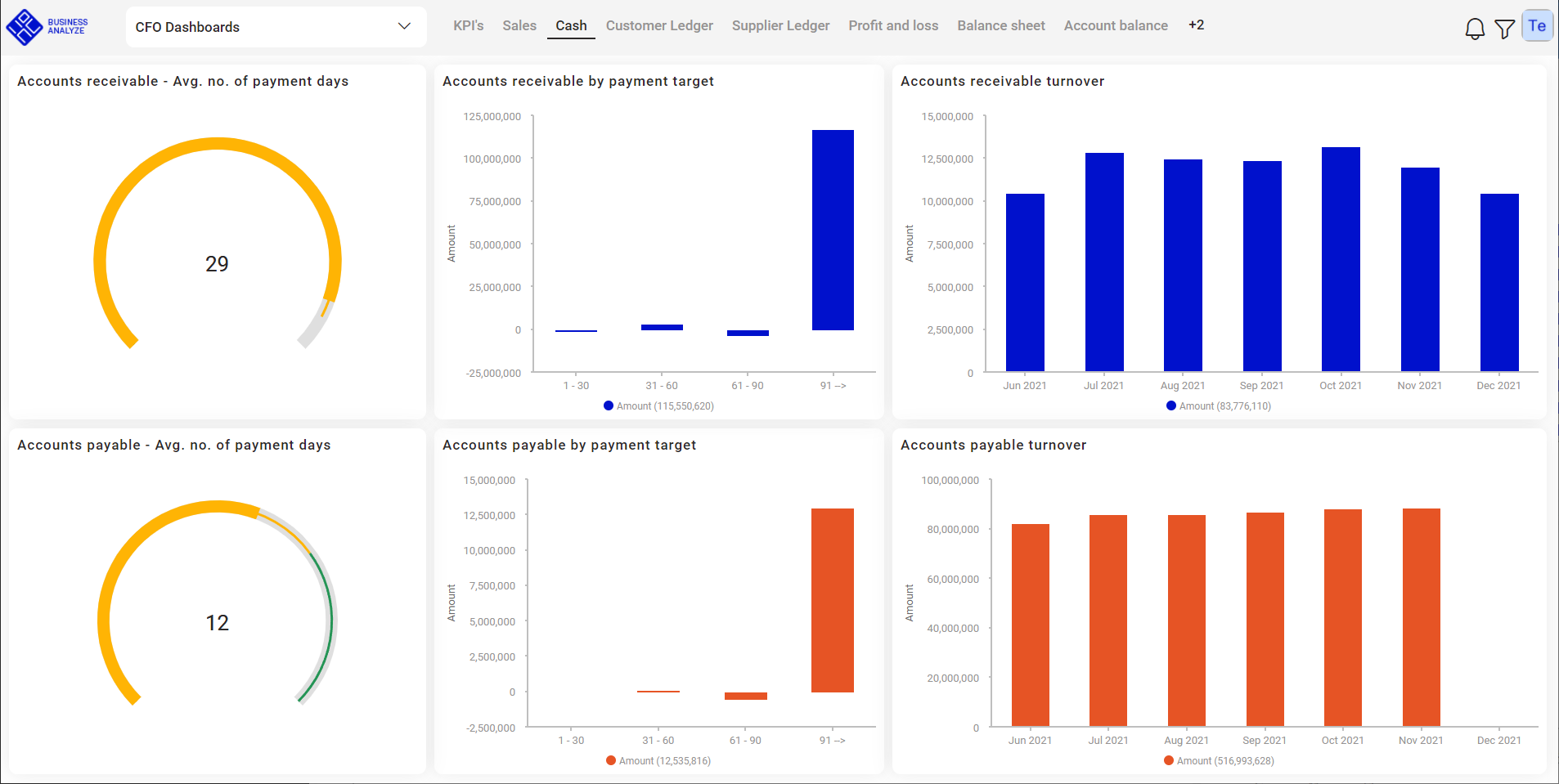Image resolution: width=1559 pixels, height=784 pixels.
Task: Click the chevron on the dashboard selector
Action: click(403, 26)
